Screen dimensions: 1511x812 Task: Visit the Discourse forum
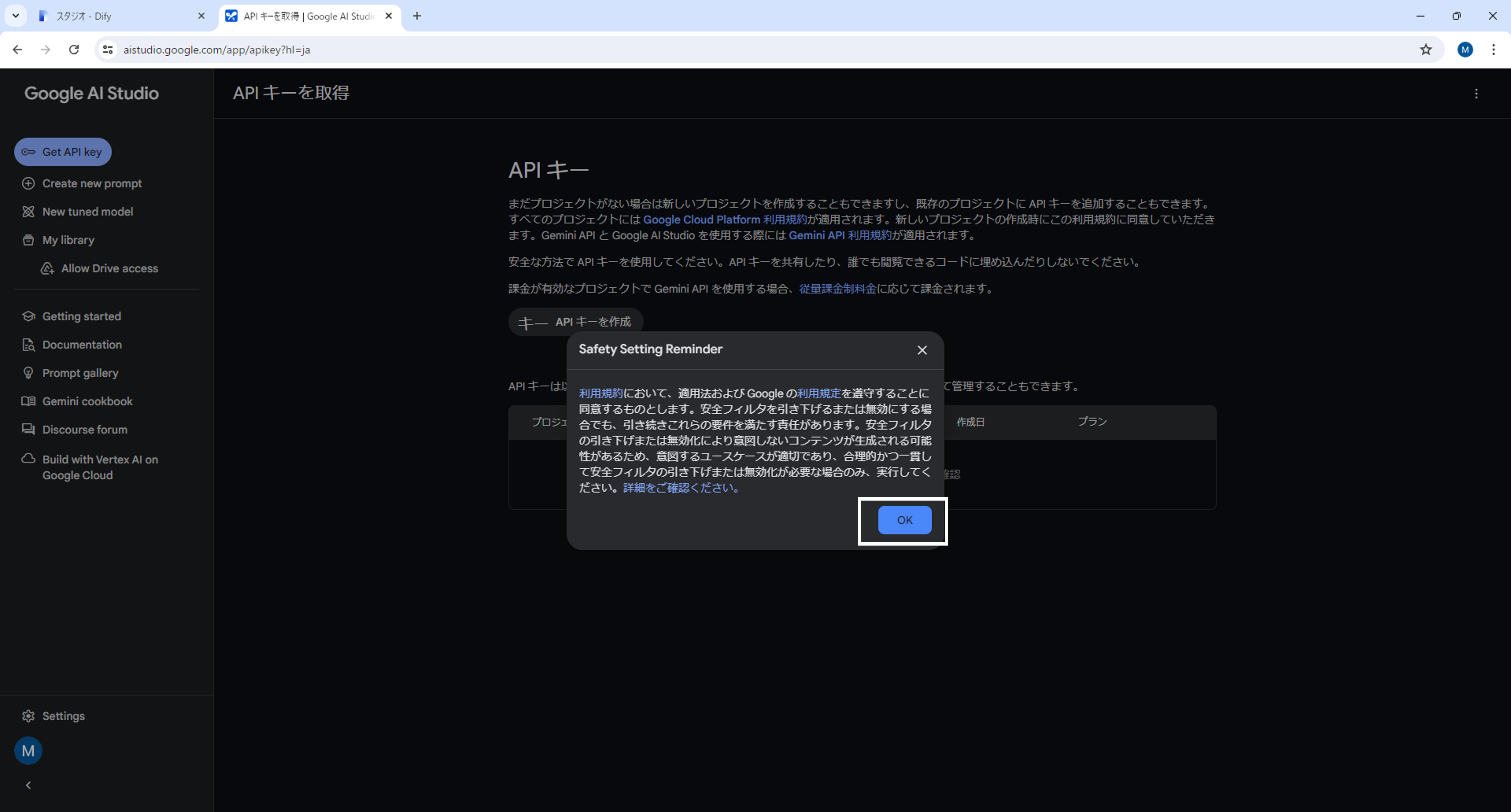(x=84, y=430)
